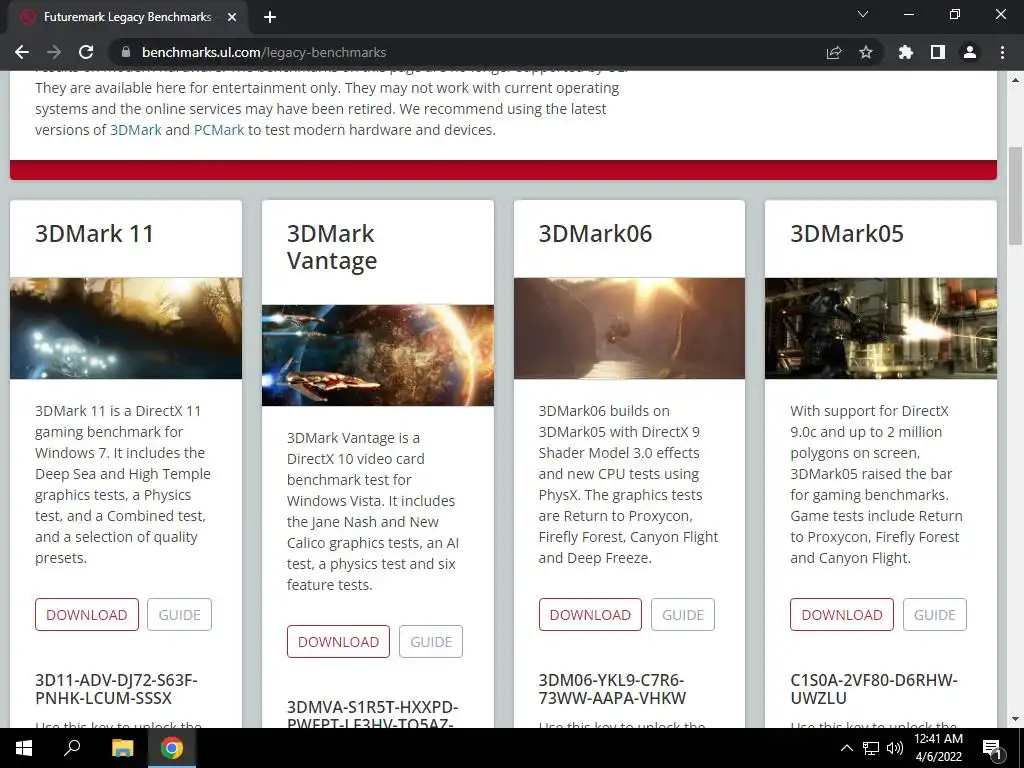
Task: Click the 3DMark06 card title
Action: click(595, 233)
